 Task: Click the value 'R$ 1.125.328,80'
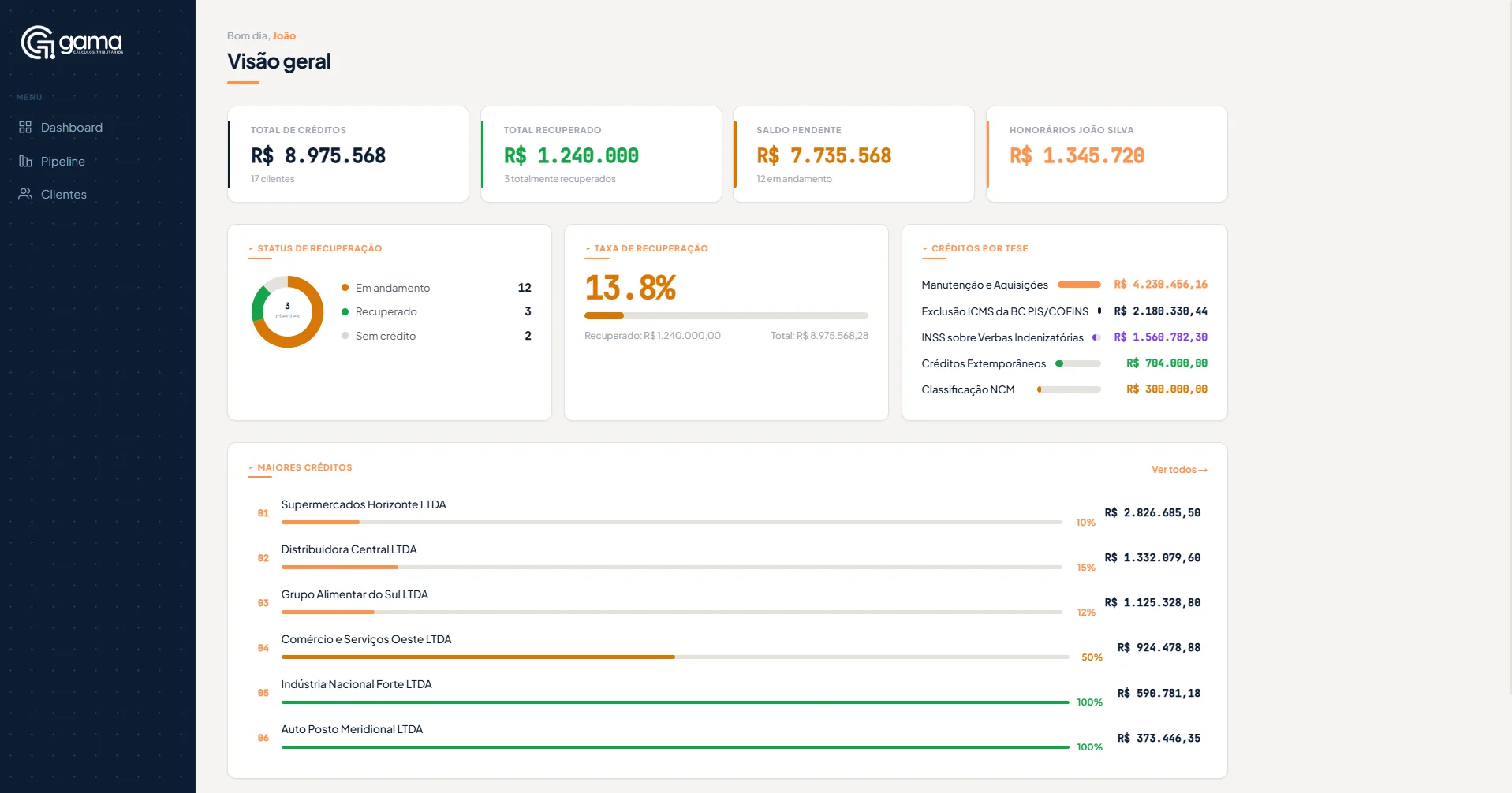(x=1152, y=602)
